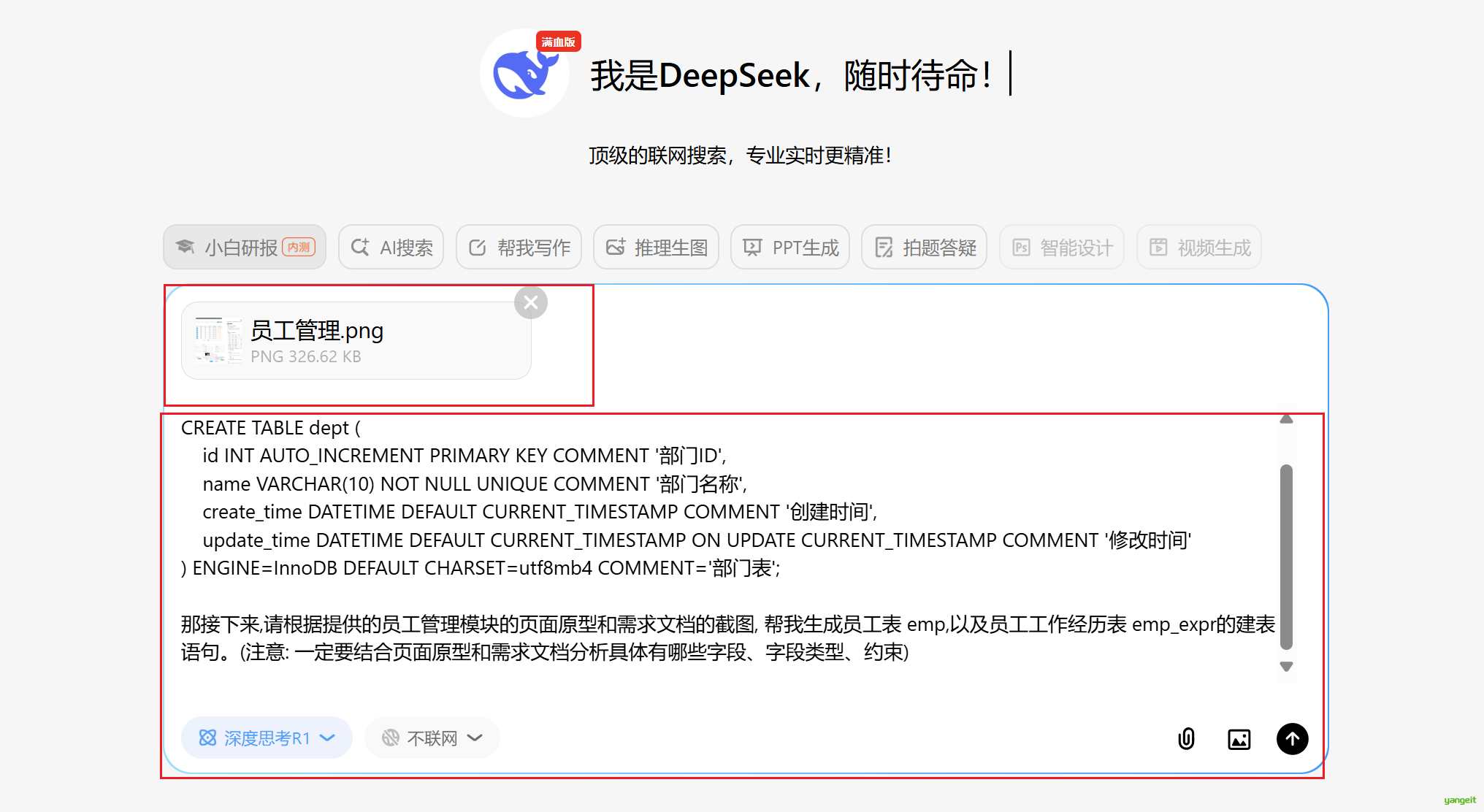The height and width of the screenshot is (812, 1484).
Task: Click the id INT AUTO_INCREMENT line
Action: pos(464,455)
